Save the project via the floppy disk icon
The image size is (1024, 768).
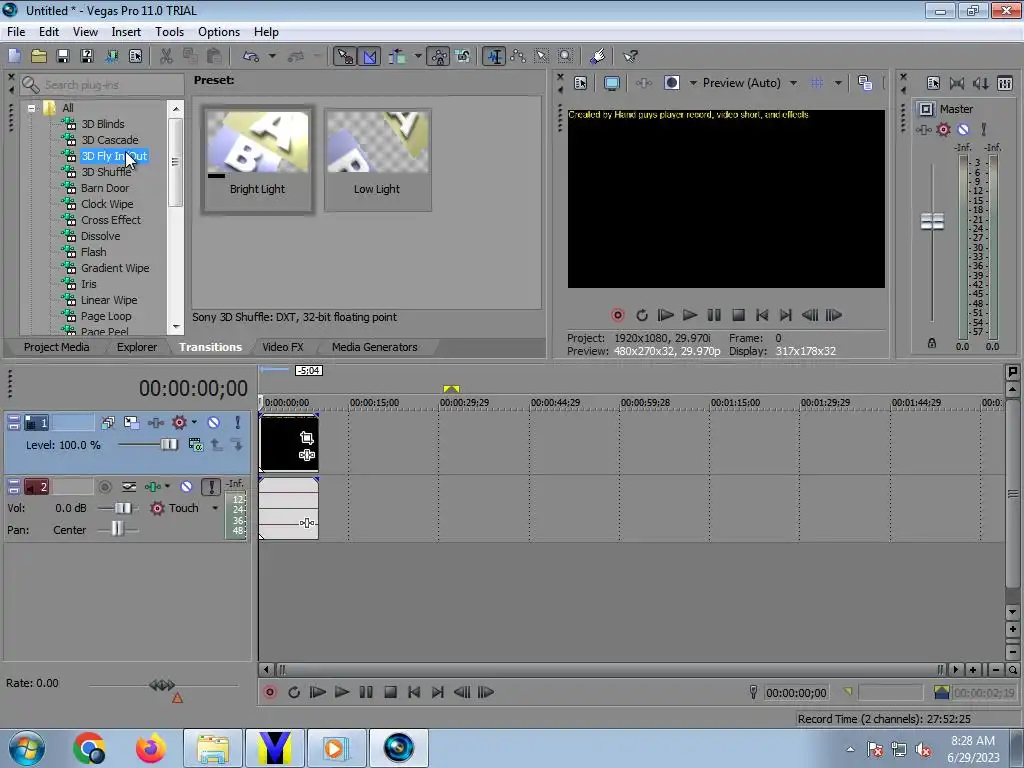click(63, 56)
